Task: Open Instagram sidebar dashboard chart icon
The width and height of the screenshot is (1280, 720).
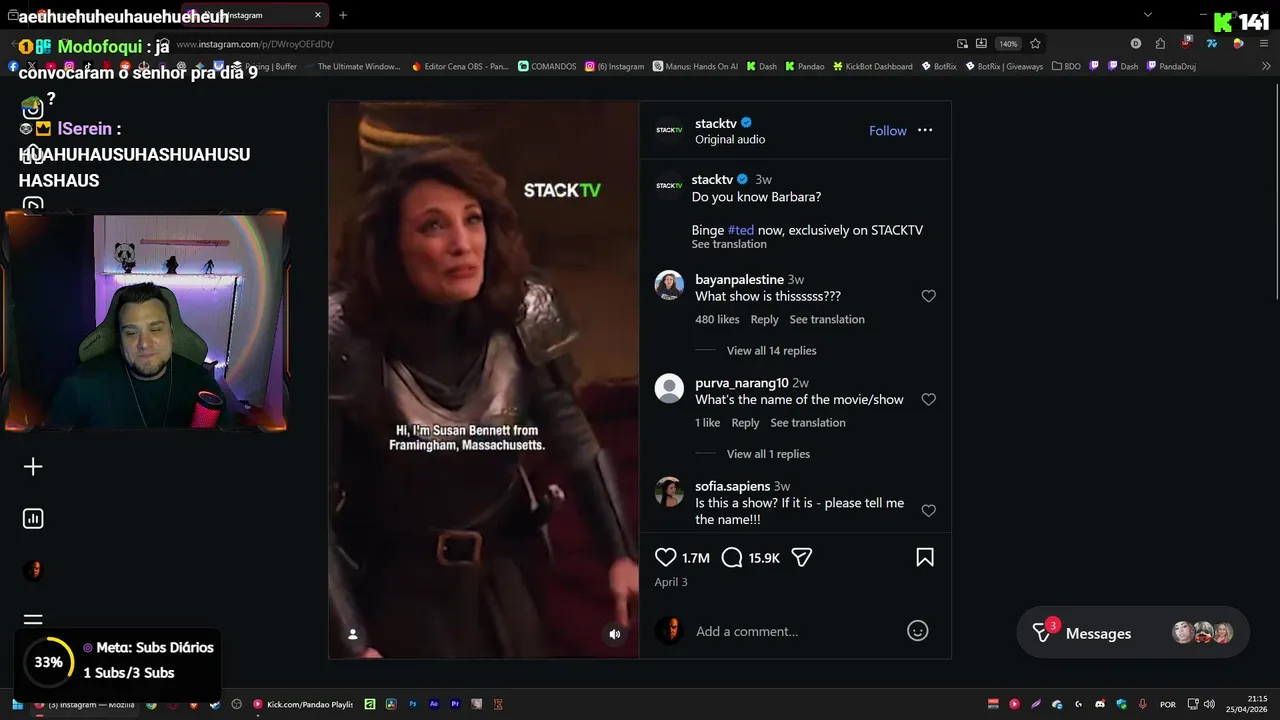Action: (x=33, y=518)
